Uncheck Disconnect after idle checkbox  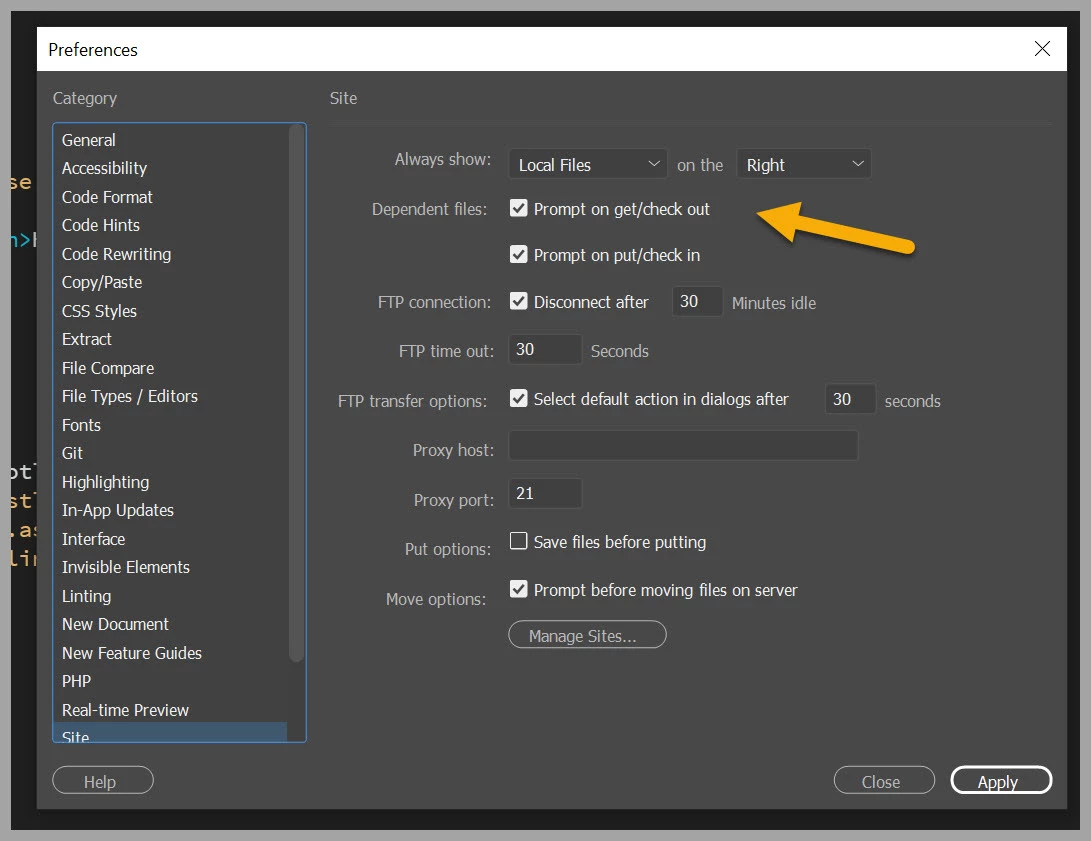coord(518,301)
